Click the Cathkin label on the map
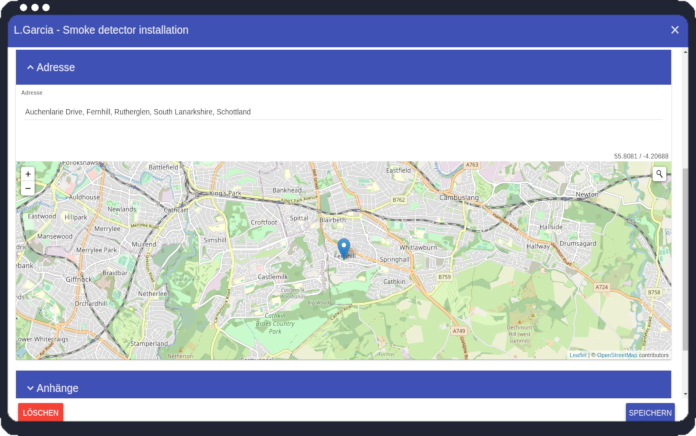The width and height of the screenshot is (696, 436). pyautogui.click(x=394, y=281)
